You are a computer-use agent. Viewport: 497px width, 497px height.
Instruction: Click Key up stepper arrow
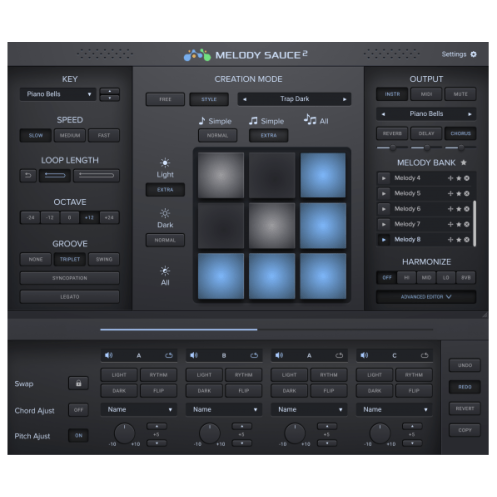click(110, 91)
